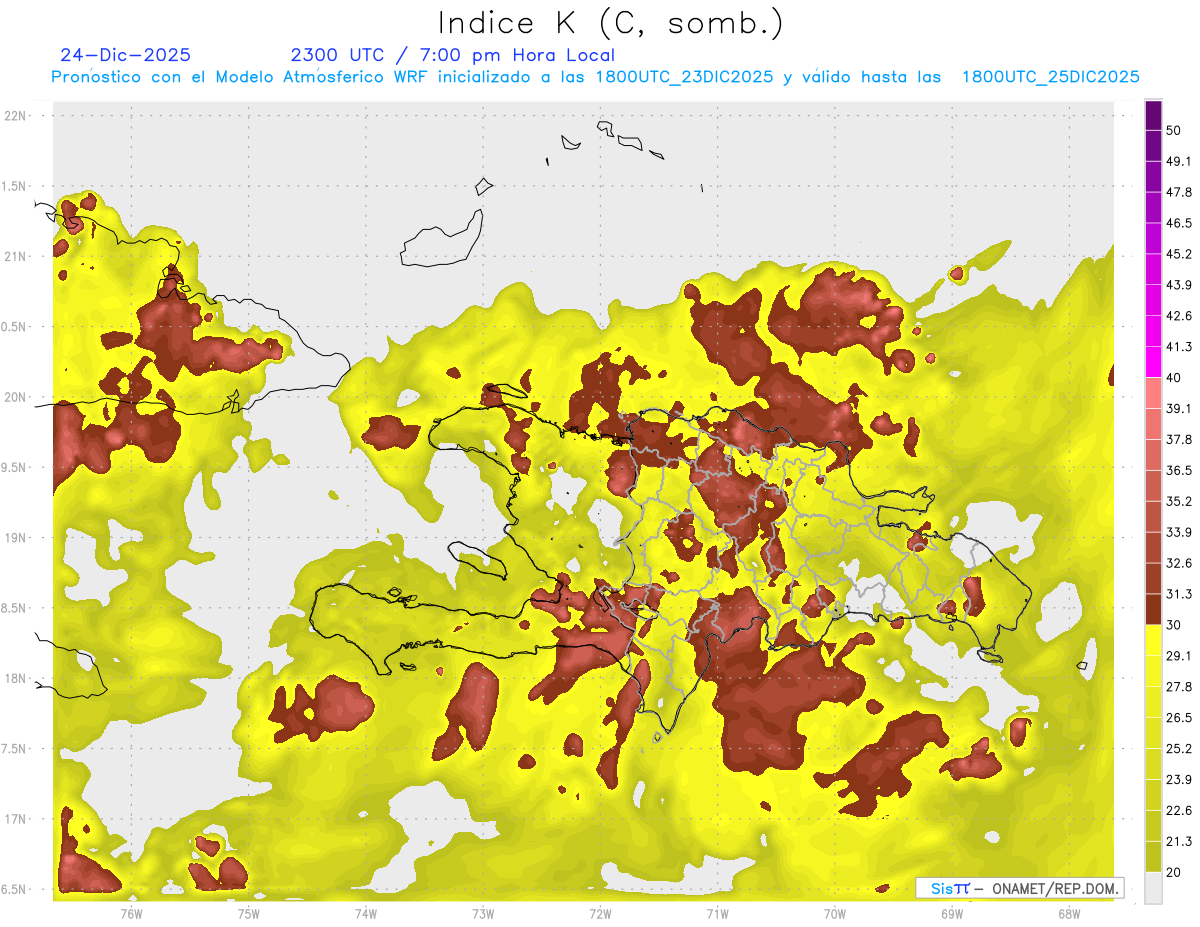Pick the dark brown legend swatch between 30 and 31.3
This screenshot has height=927, width=1200.
[x=1153, y=609]
